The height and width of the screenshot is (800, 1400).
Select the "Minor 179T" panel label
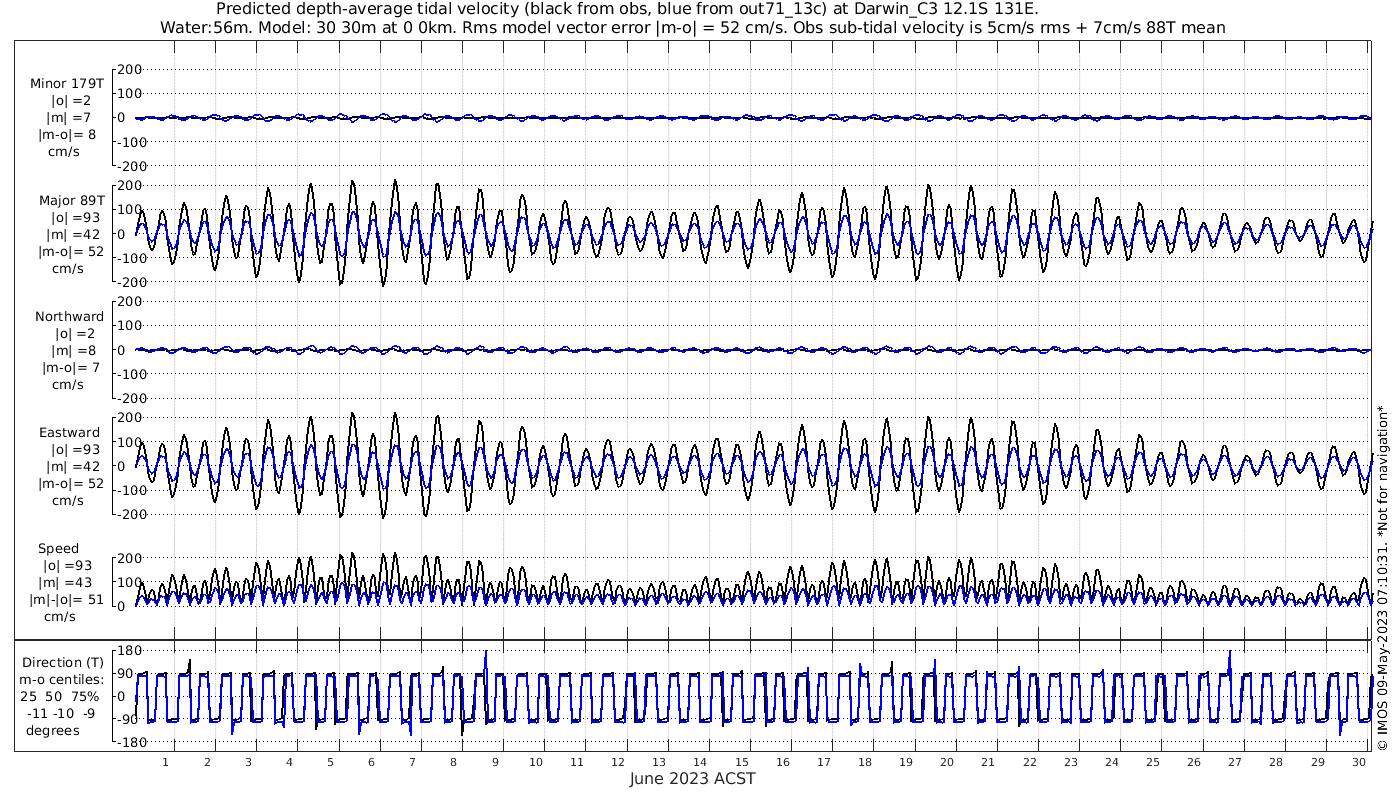[67, 83]
